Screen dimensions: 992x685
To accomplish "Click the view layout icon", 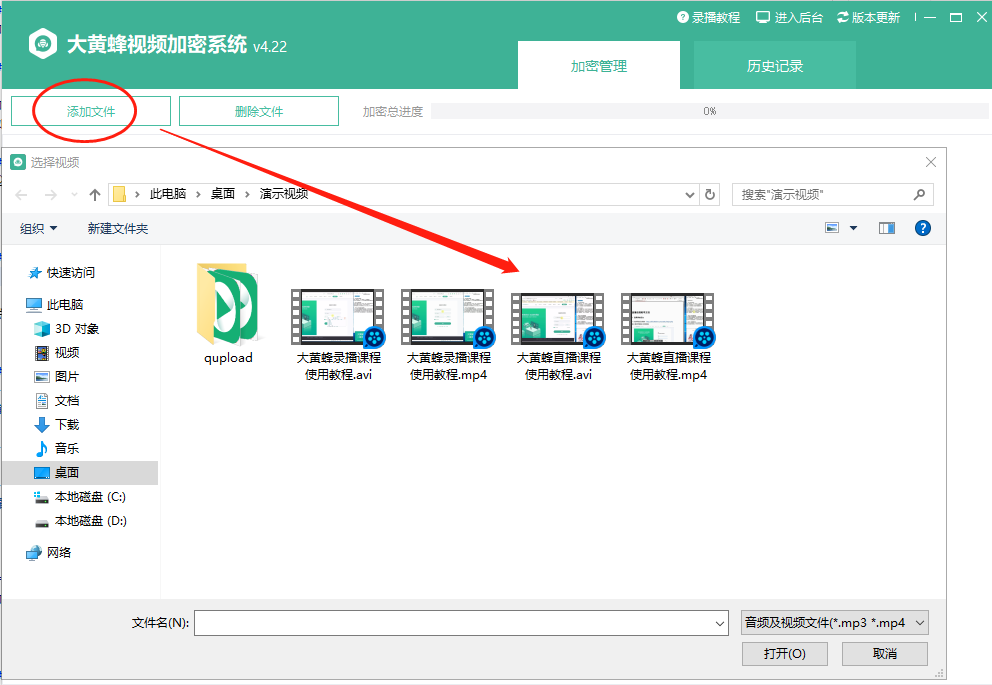I will pyautogui.click(x=832, y=228).
